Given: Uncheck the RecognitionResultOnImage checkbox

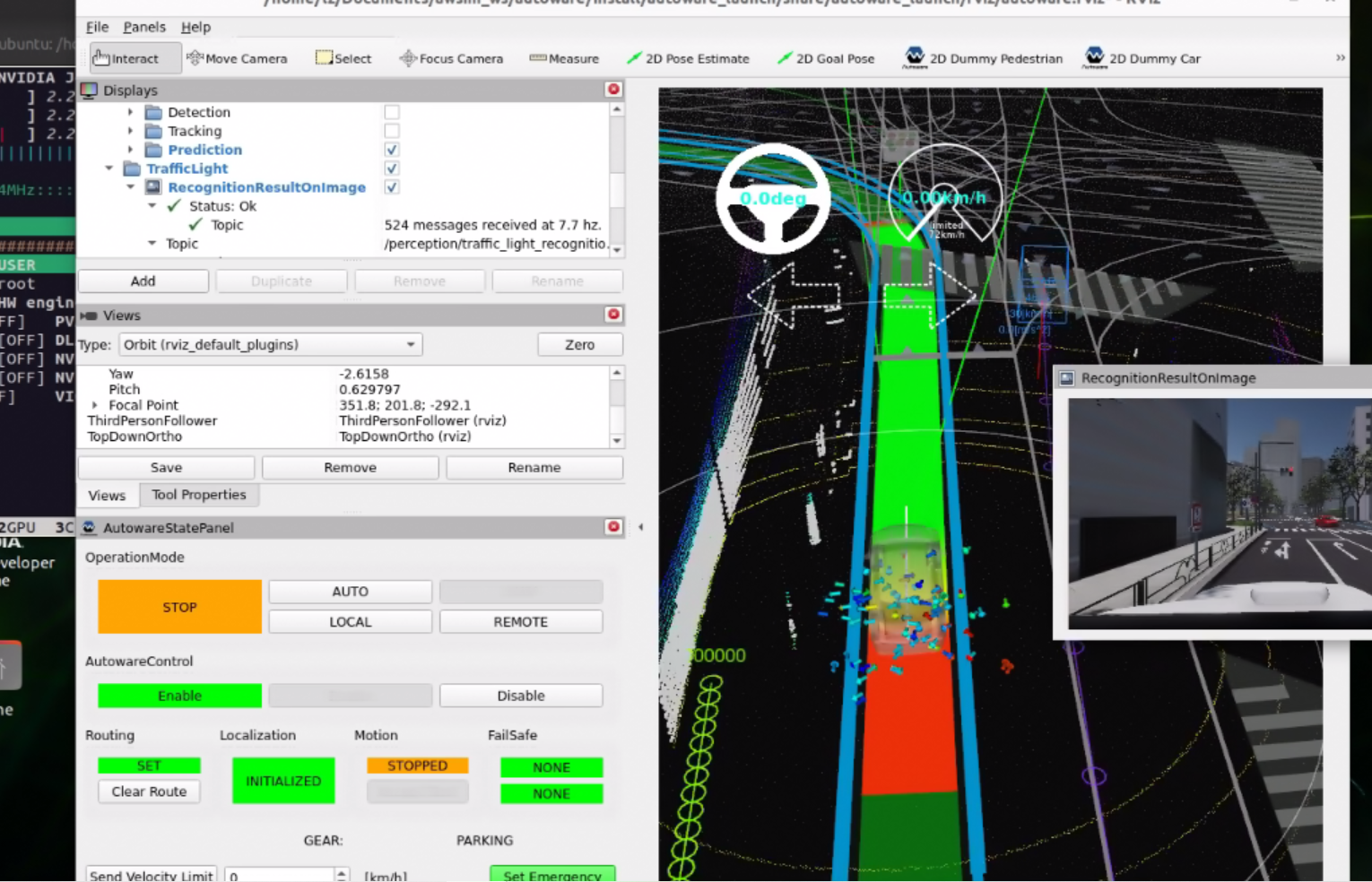Looking at the screenshot, I should click(392, 187).
